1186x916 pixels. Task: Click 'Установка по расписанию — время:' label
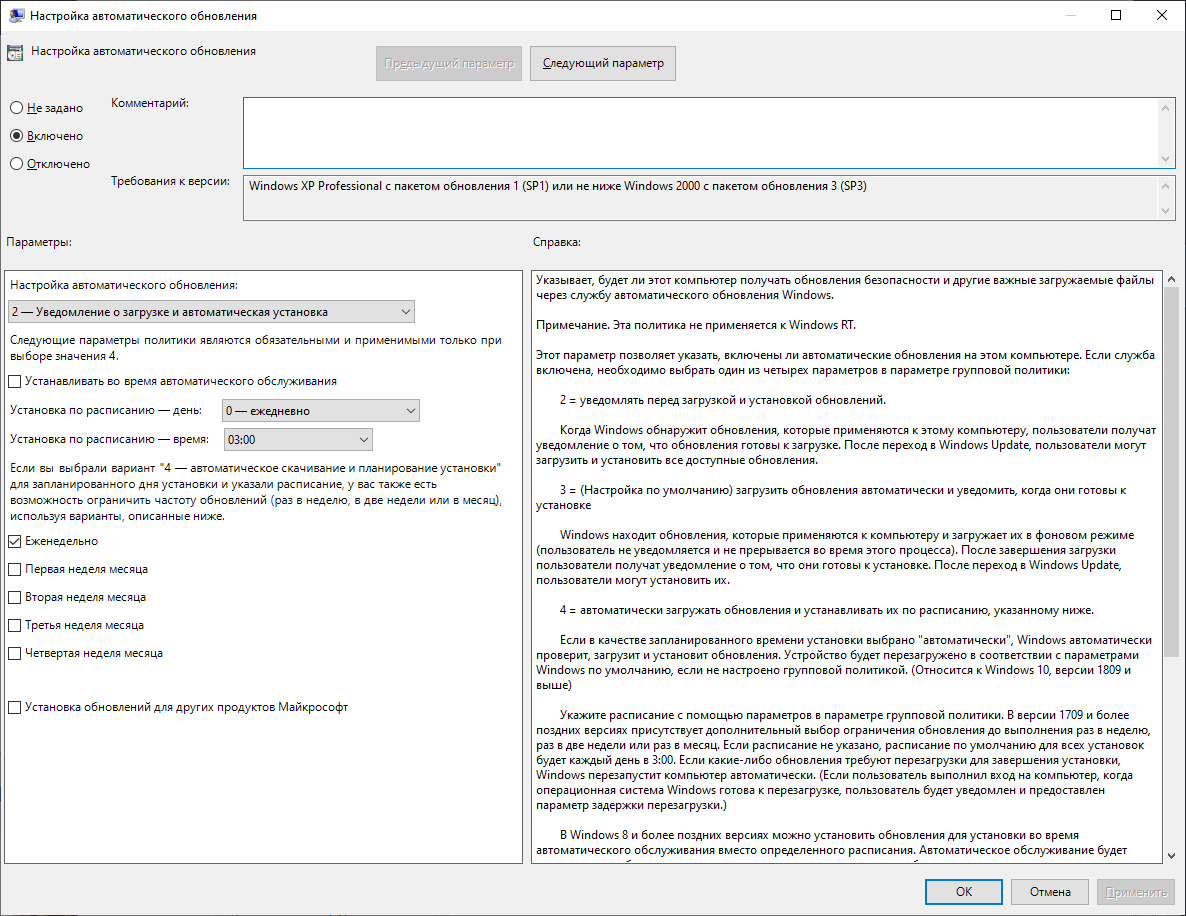[109, 439]
